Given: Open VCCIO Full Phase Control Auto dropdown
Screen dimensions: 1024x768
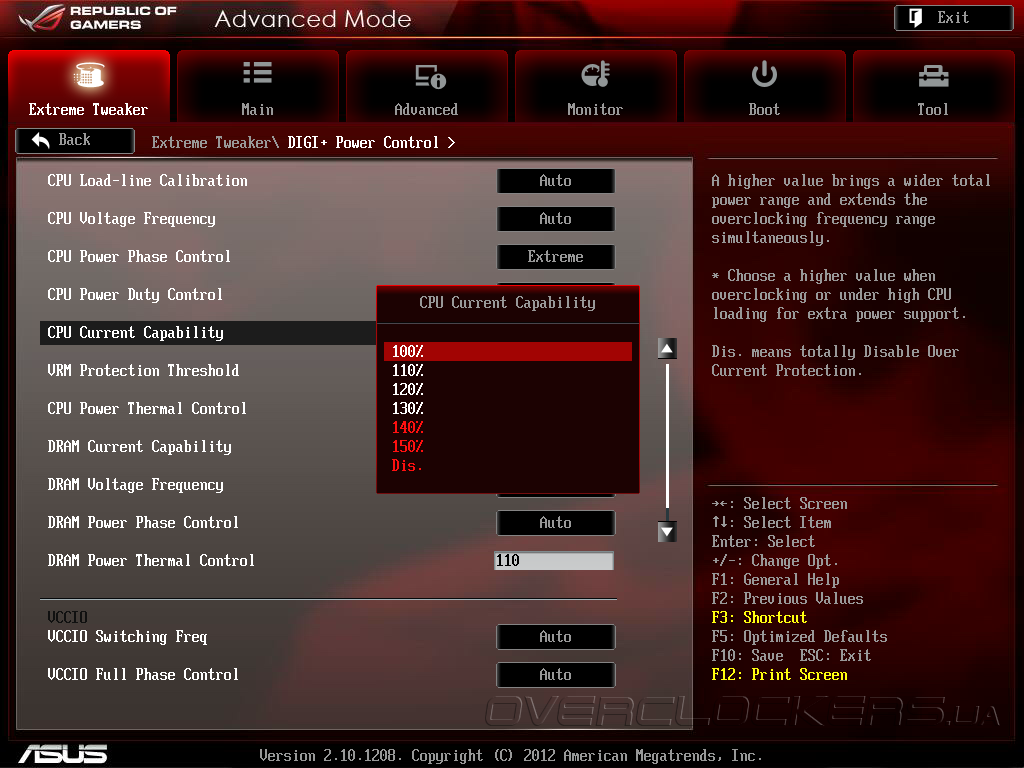Looking at the screenshot, I should (555, 675).
